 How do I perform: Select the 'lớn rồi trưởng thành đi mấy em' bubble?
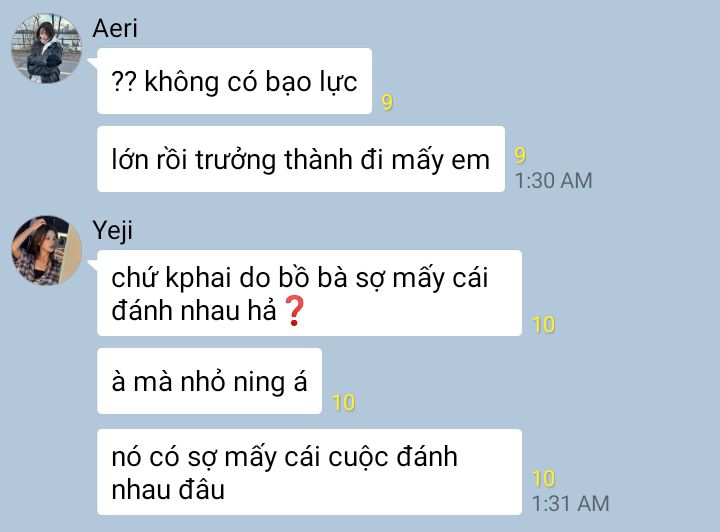point(301,159)
